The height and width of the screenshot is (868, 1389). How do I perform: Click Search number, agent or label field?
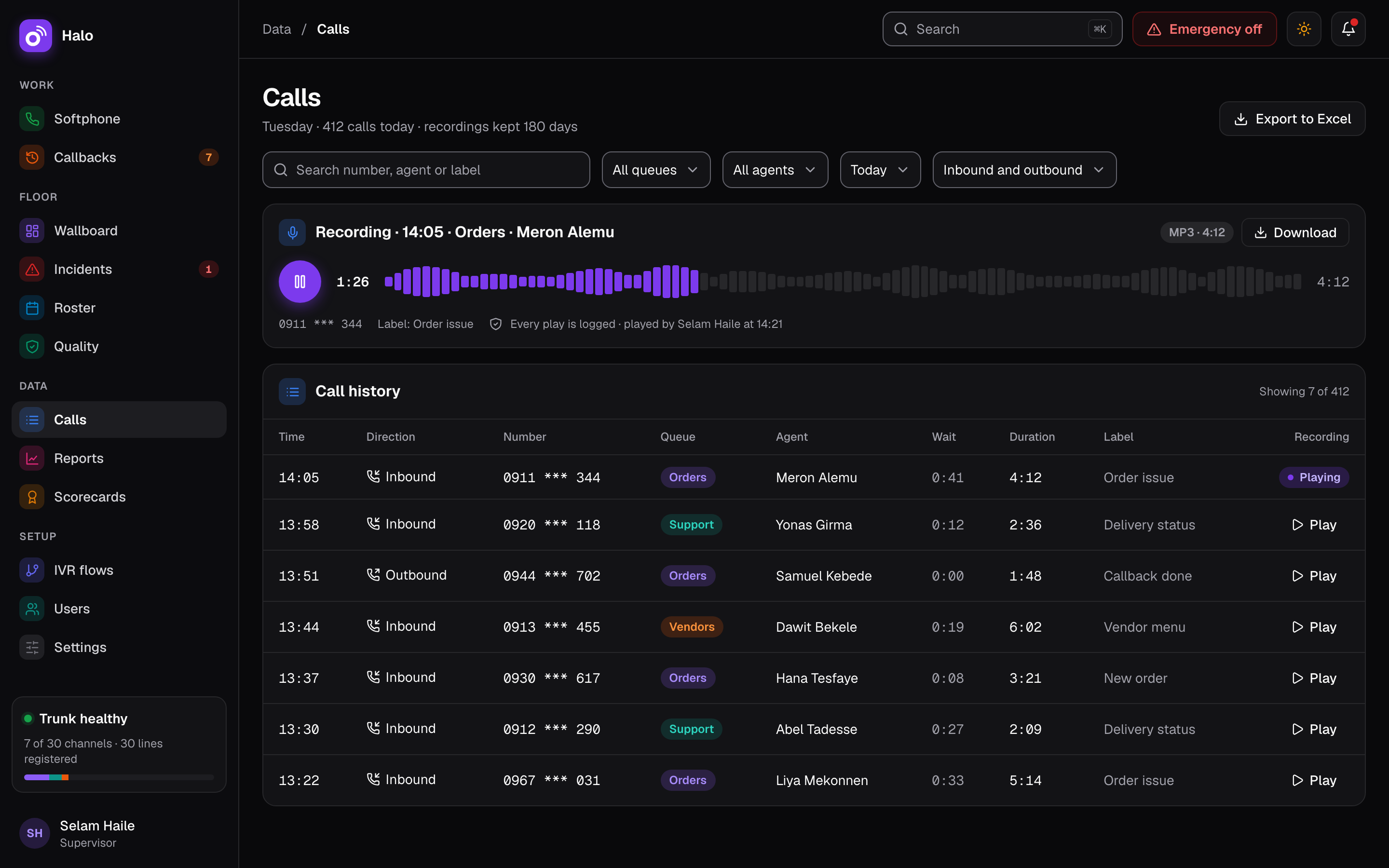tap(426, 170)
